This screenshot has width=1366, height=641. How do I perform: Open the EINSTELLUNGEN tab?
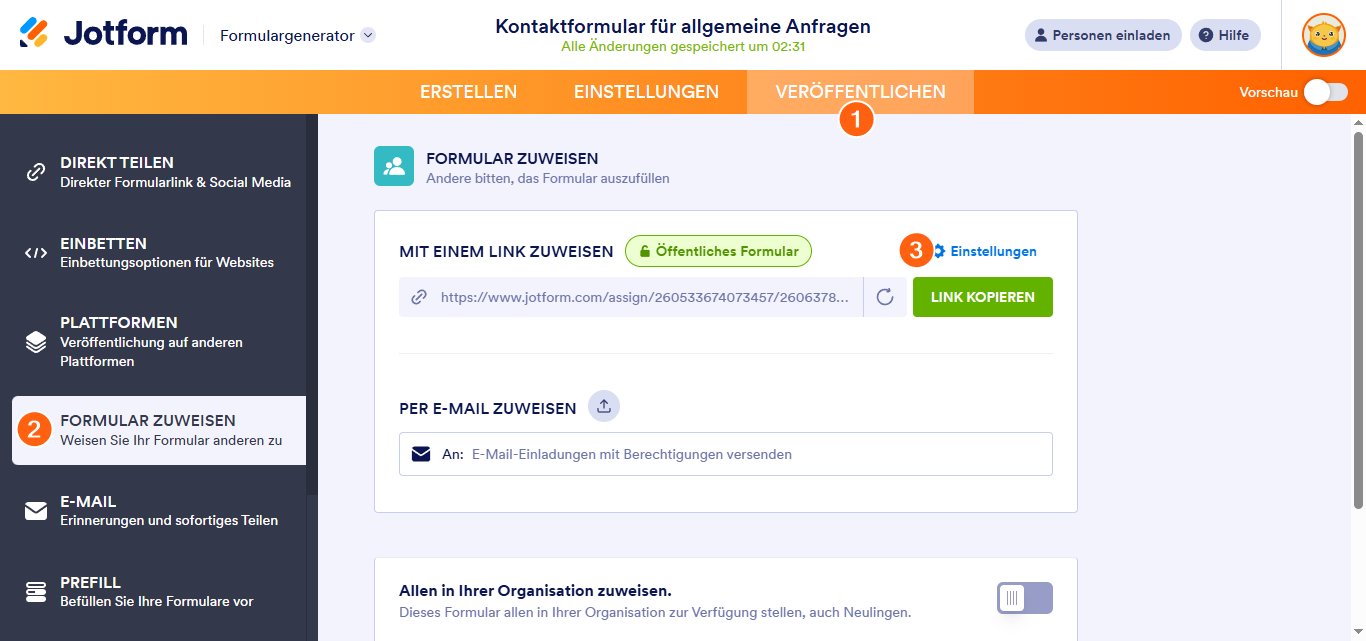click(646, 91)
